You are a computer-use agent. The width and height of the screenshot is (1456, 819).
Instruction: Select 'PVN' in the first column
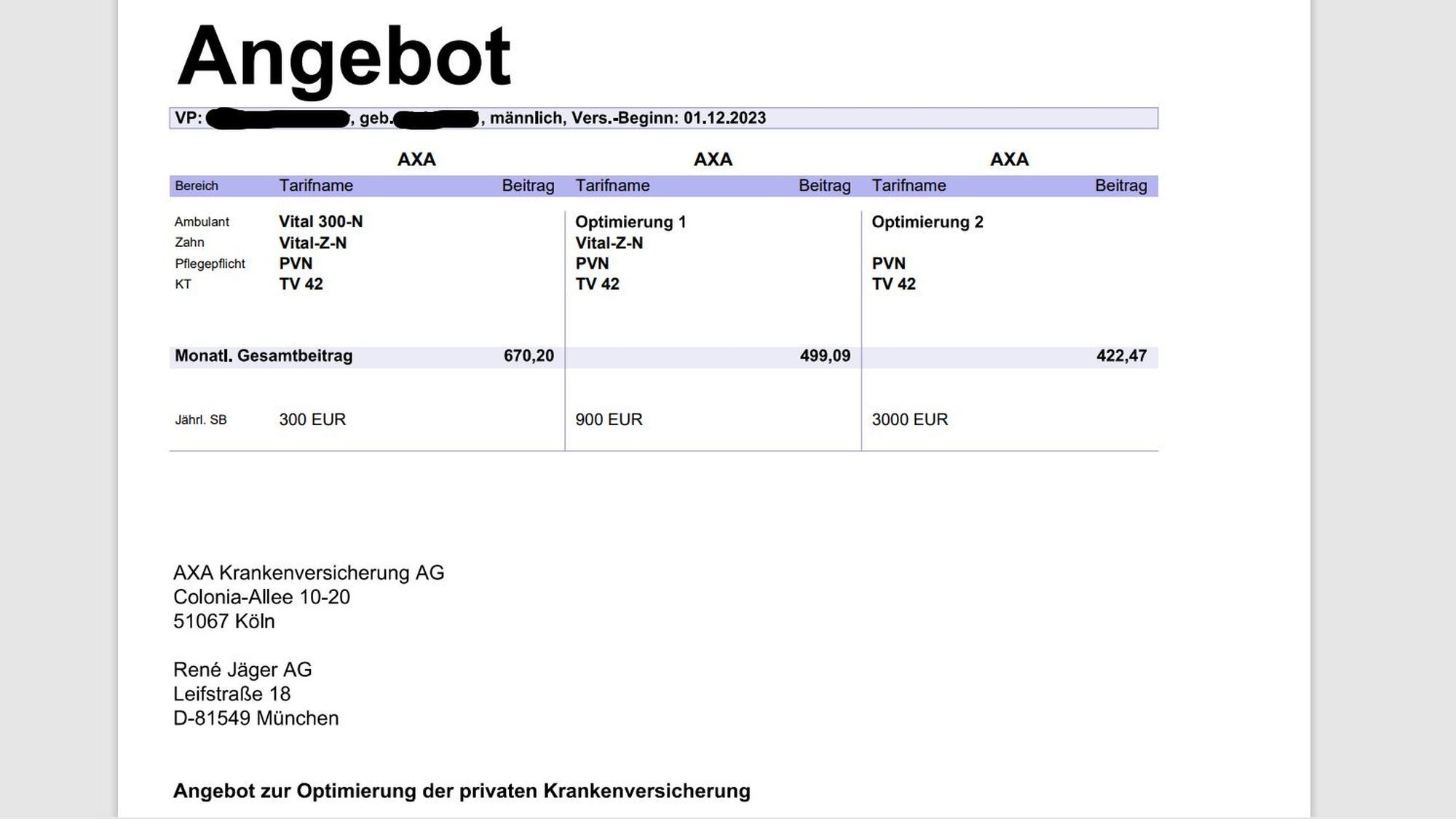point(296,263)
